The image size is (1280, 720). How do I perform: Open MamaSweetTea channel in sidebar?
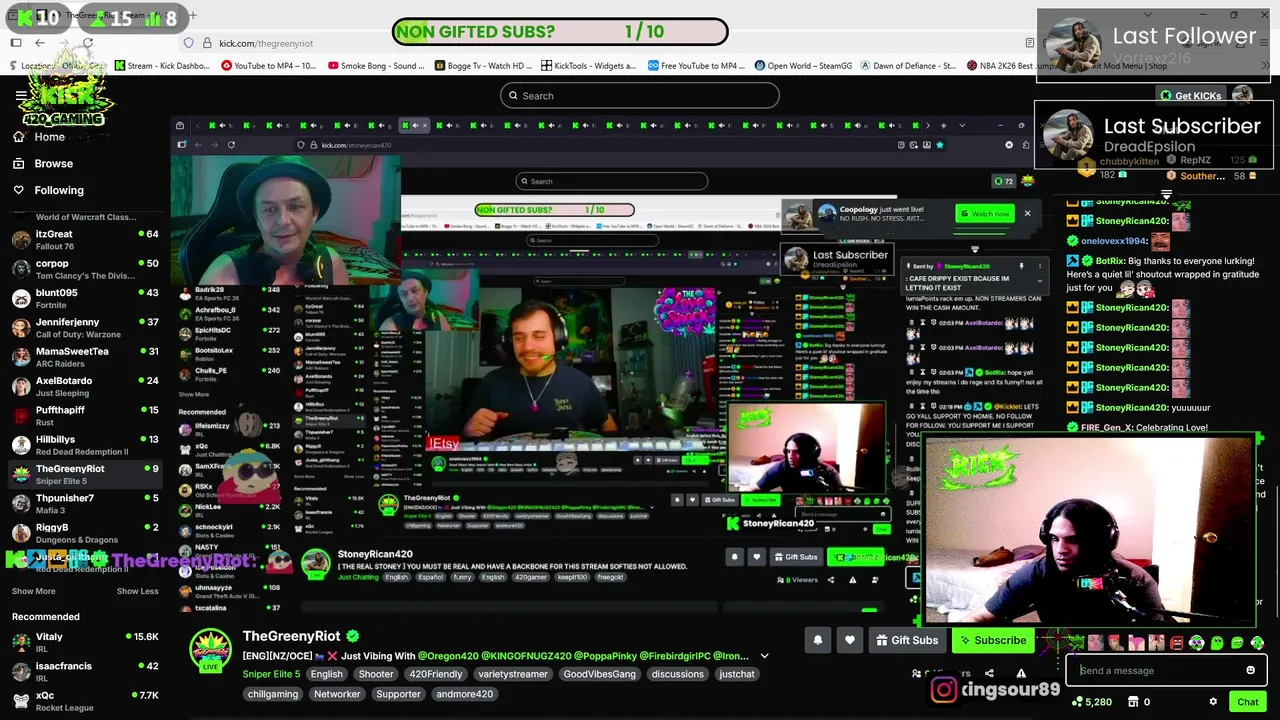pyautogui.click(x=84, y=356)
